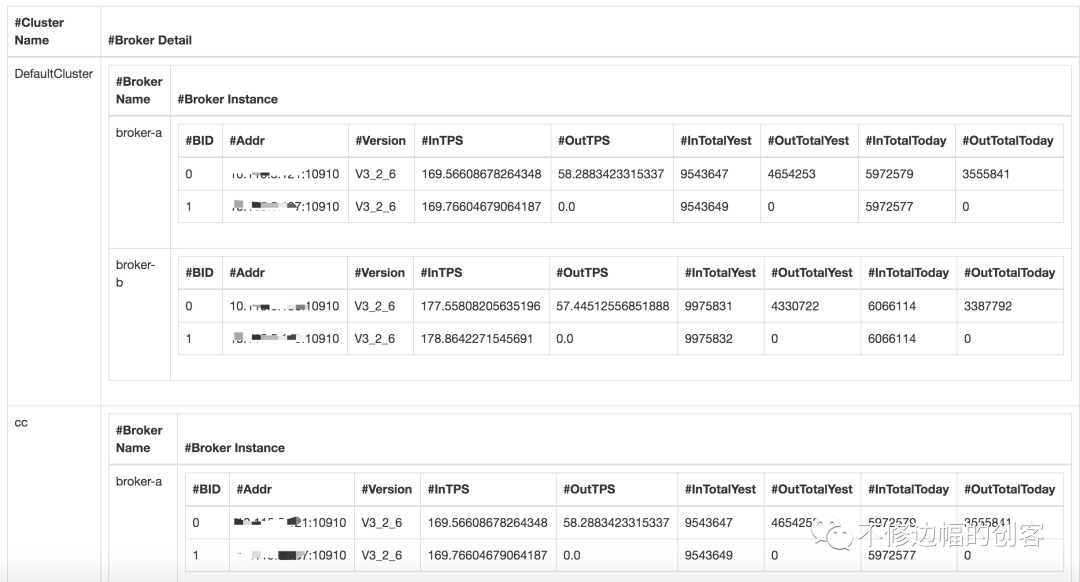Click the "#Broker Detail" column header
Viewport: 1080px width, 582px height.
[150, 40]
